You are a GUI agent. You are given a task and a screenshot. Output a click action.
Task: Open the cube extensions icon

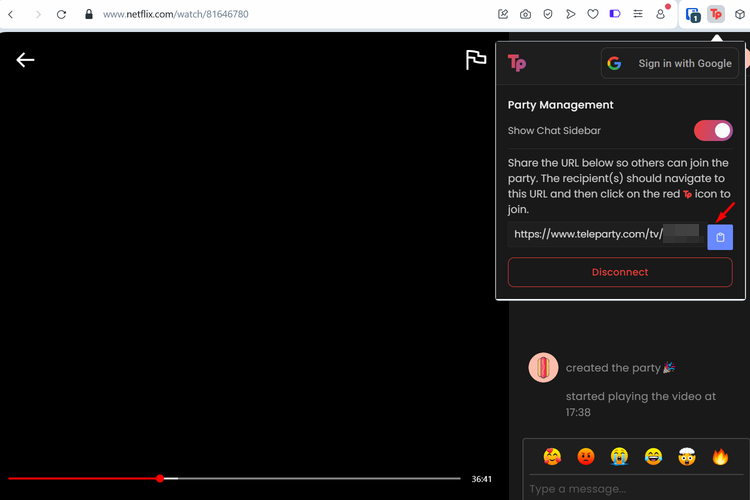(739, 14)
